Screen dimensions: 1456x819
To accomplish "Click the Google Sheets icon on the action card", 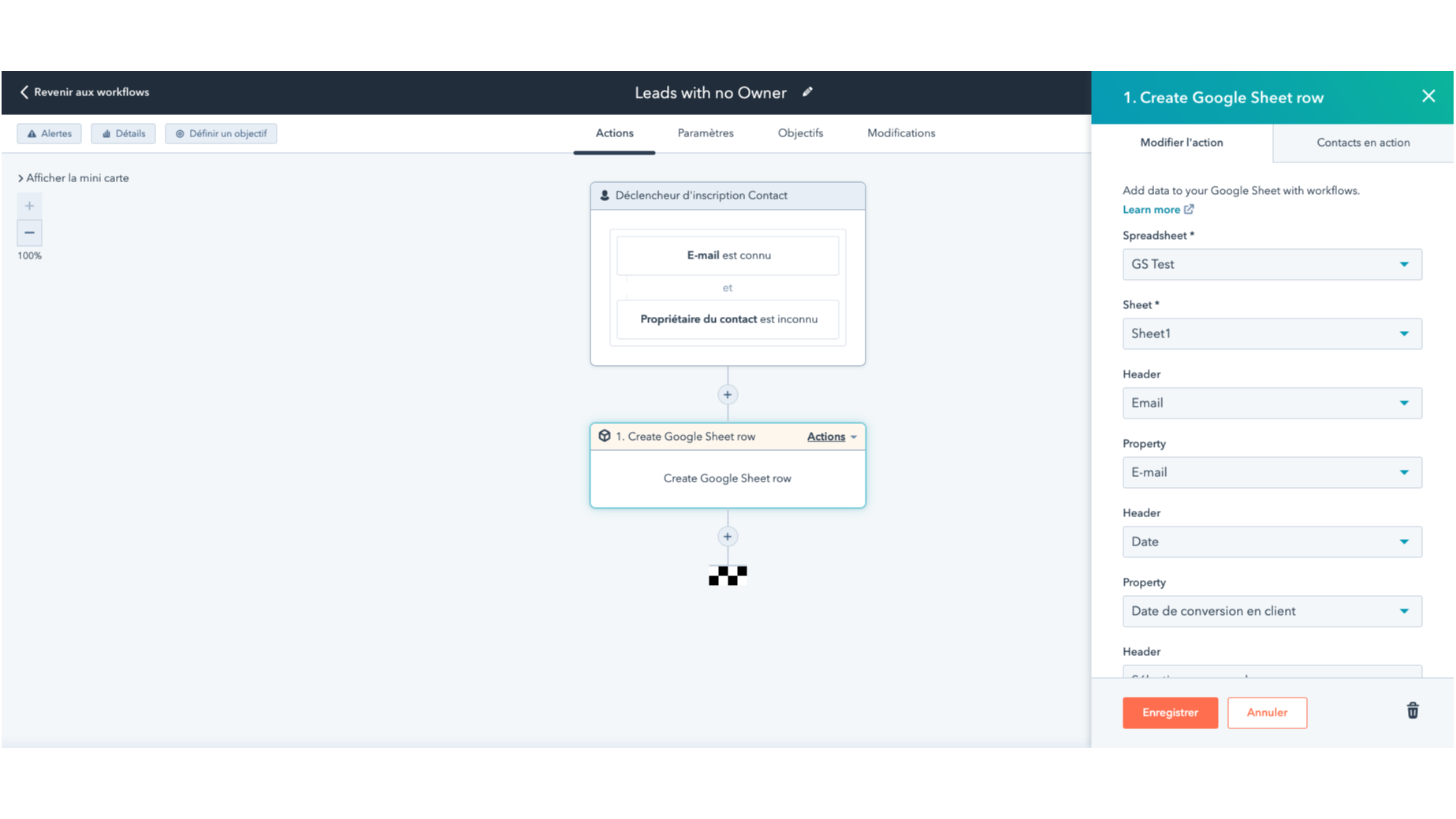I will point(605,436).
